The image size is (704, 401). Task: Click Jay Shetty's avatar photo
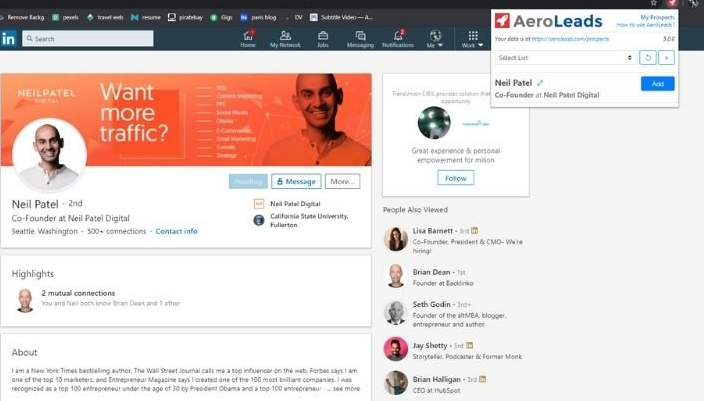pyautogui.click(x=396, y=349)
